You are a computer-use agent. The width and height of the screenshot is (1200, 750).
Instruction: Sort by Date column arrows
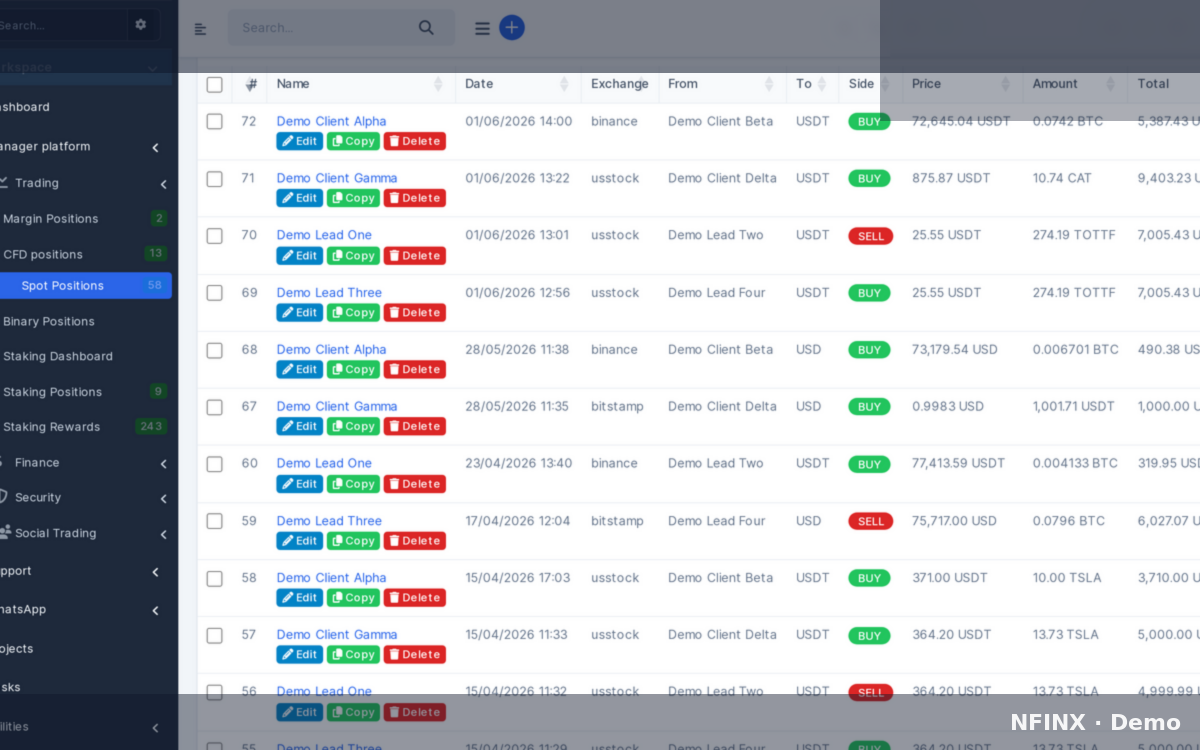pyautogui.click(x=564, y=84)
